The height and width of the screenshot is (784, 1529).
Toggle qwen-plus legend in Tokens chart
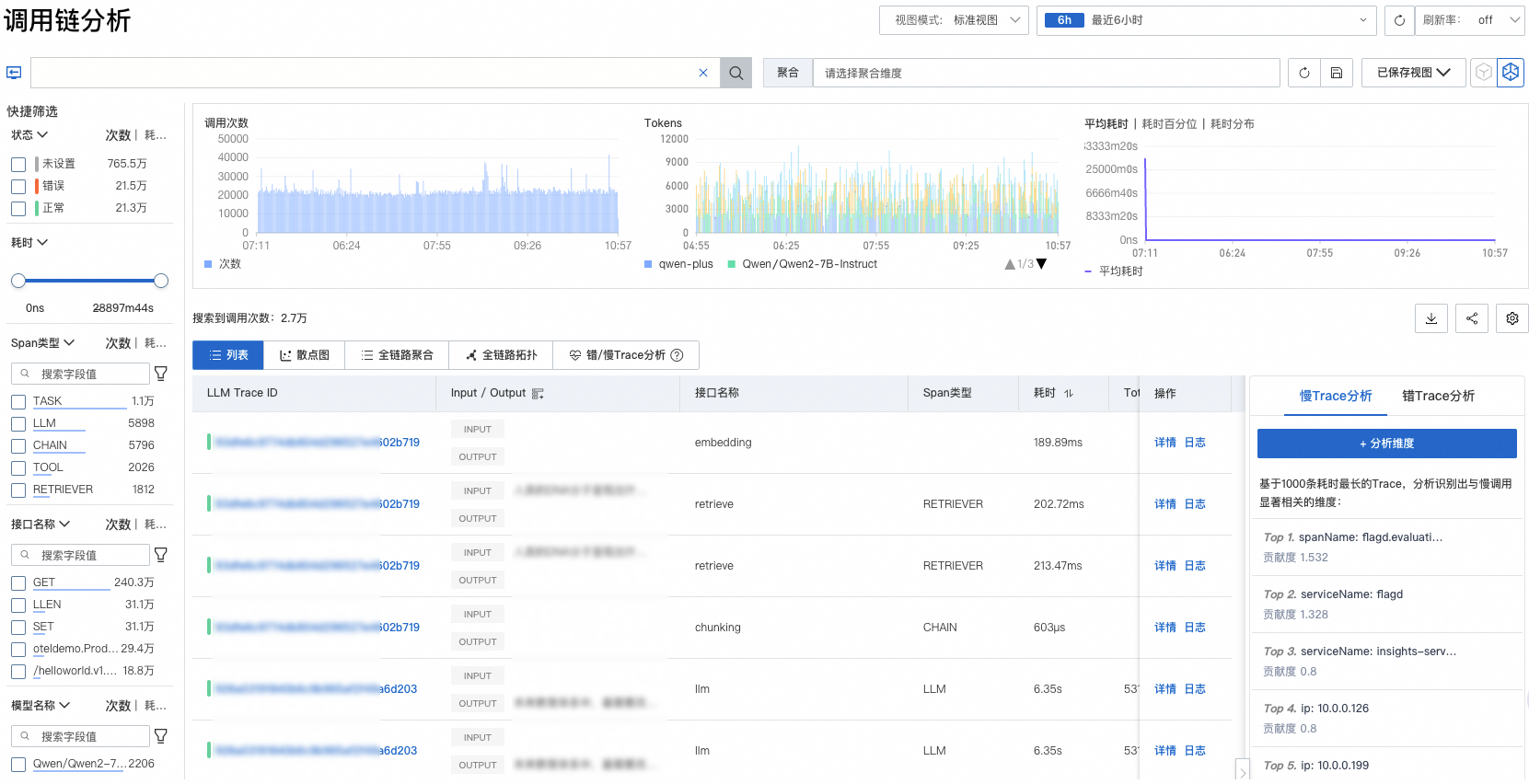(678, 264)
